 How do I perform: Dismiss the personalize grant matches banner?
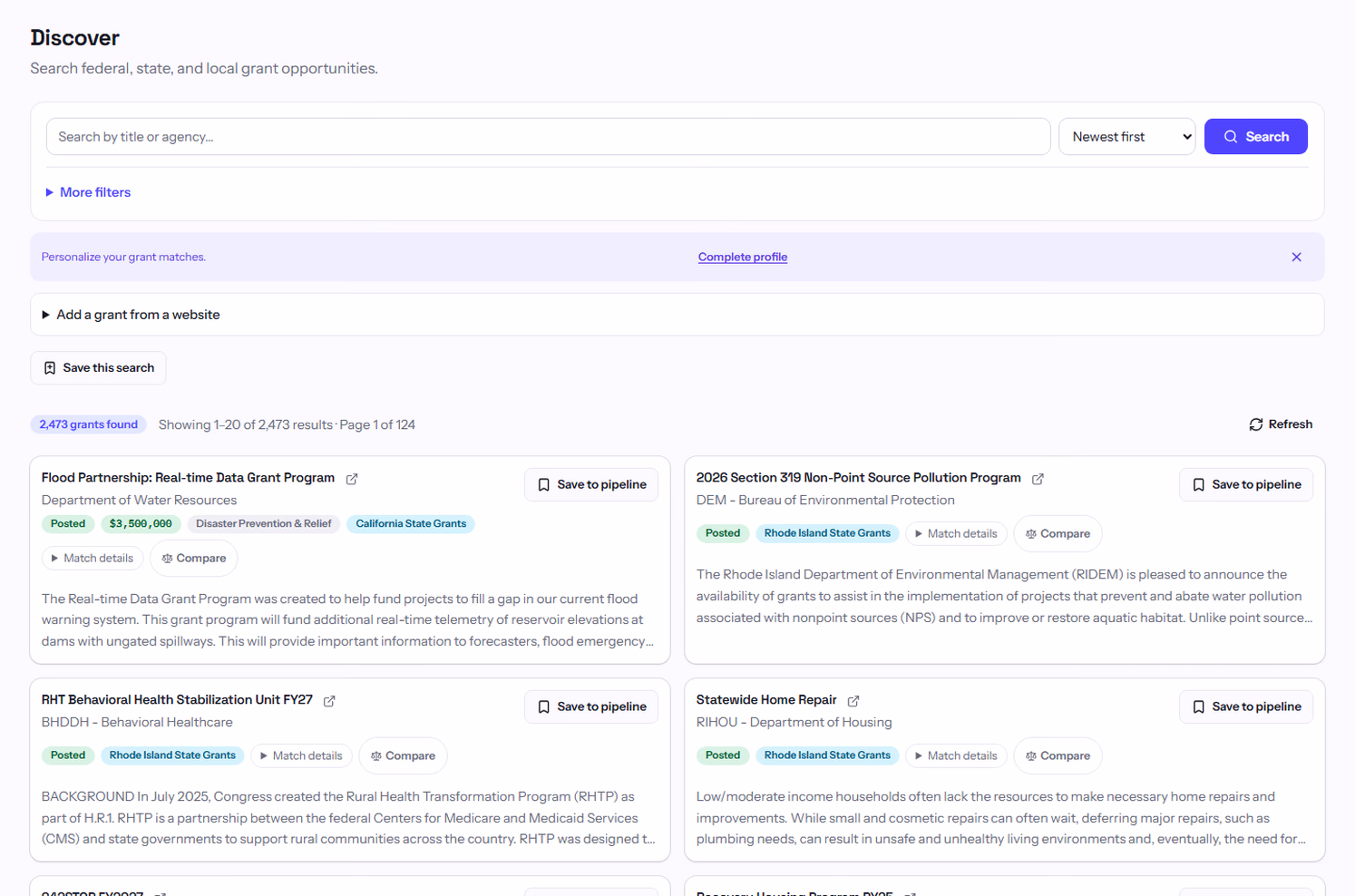click(x=1296, y=258)
